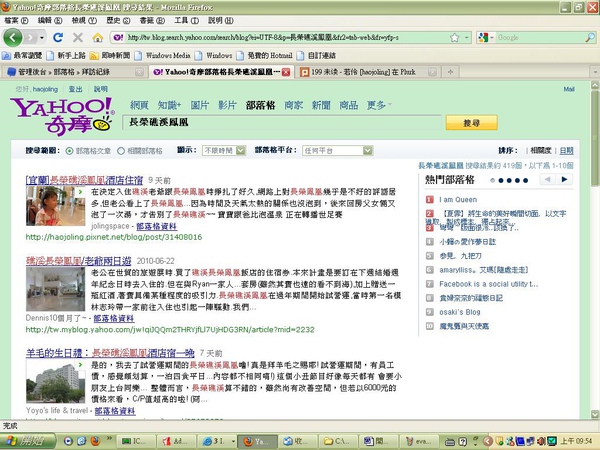Screen dimensions: 600x450
Task: Open the Windows Media bookmark
Action: coord(163,55)
